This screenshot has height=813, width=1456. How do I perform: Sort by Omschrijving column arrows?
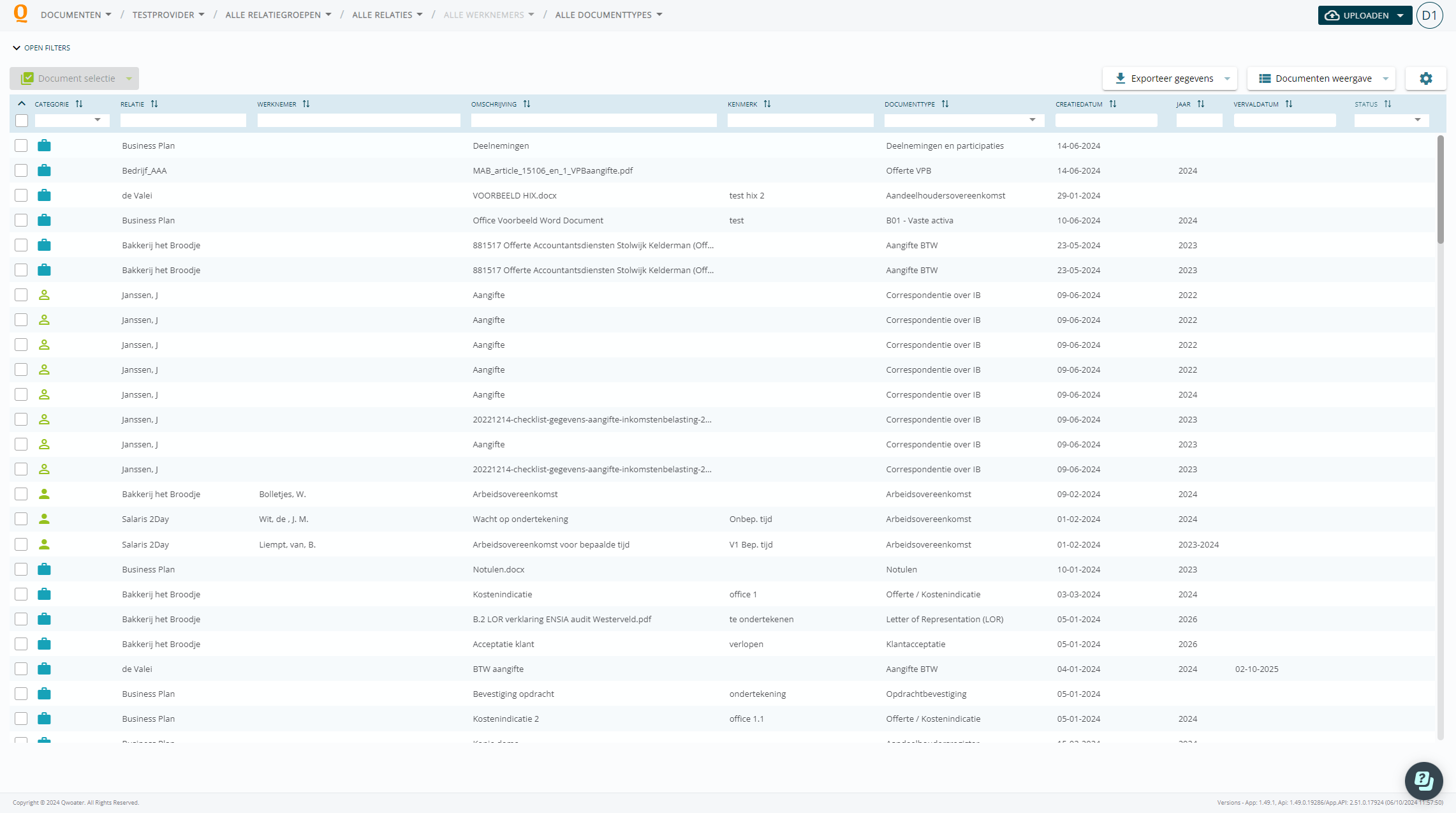(527, 104)
